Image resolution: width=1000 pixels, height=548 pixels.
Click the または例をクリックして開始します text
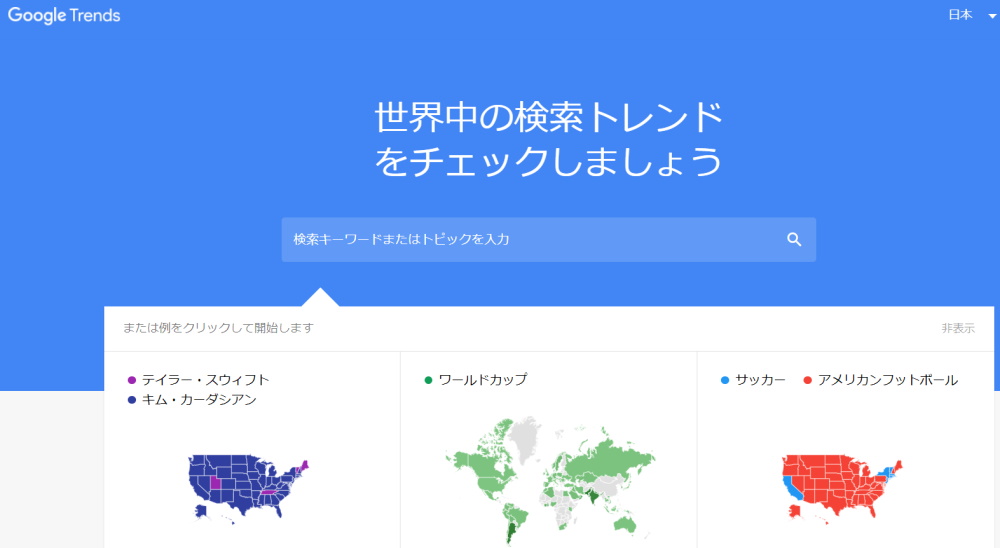[218, 328]
